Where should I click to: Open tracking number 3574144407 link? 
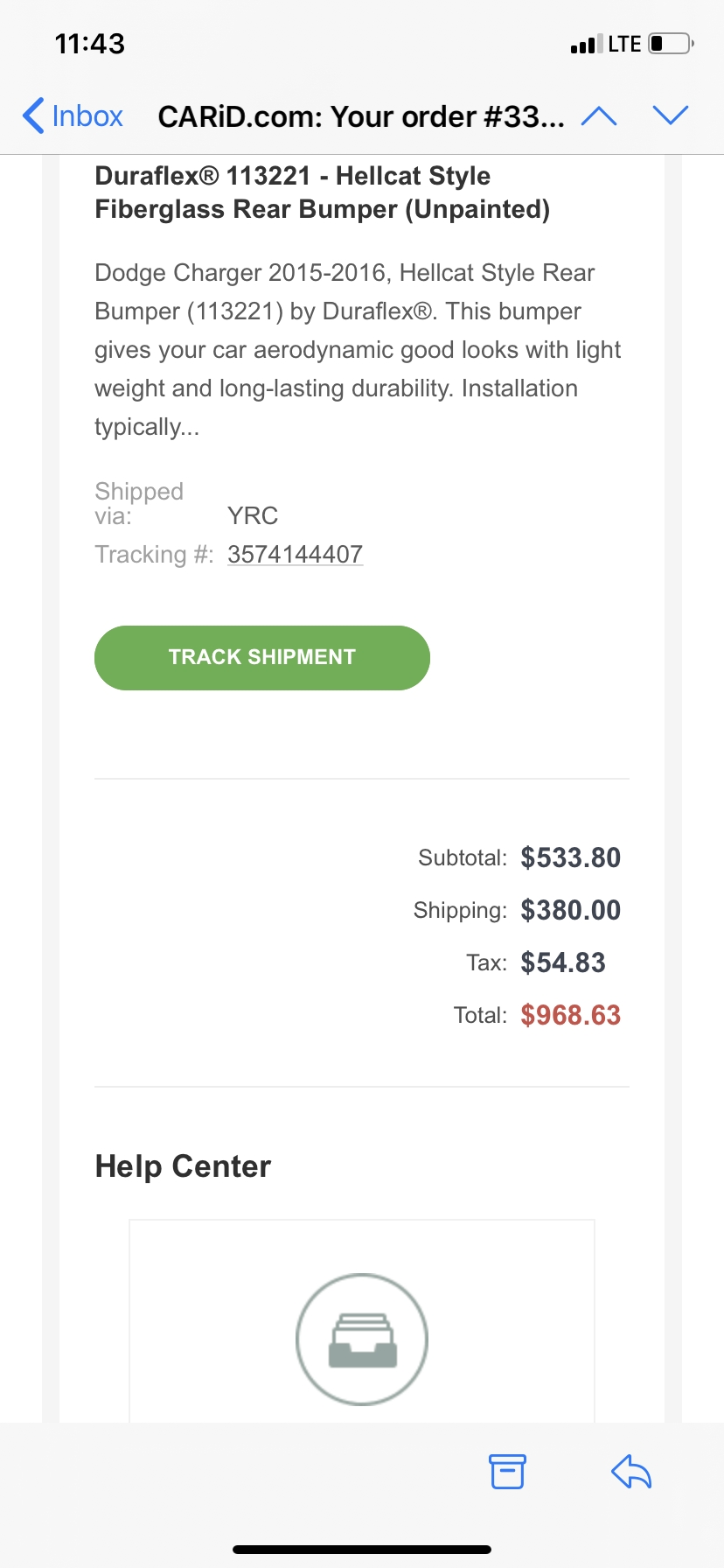point(295,555)
